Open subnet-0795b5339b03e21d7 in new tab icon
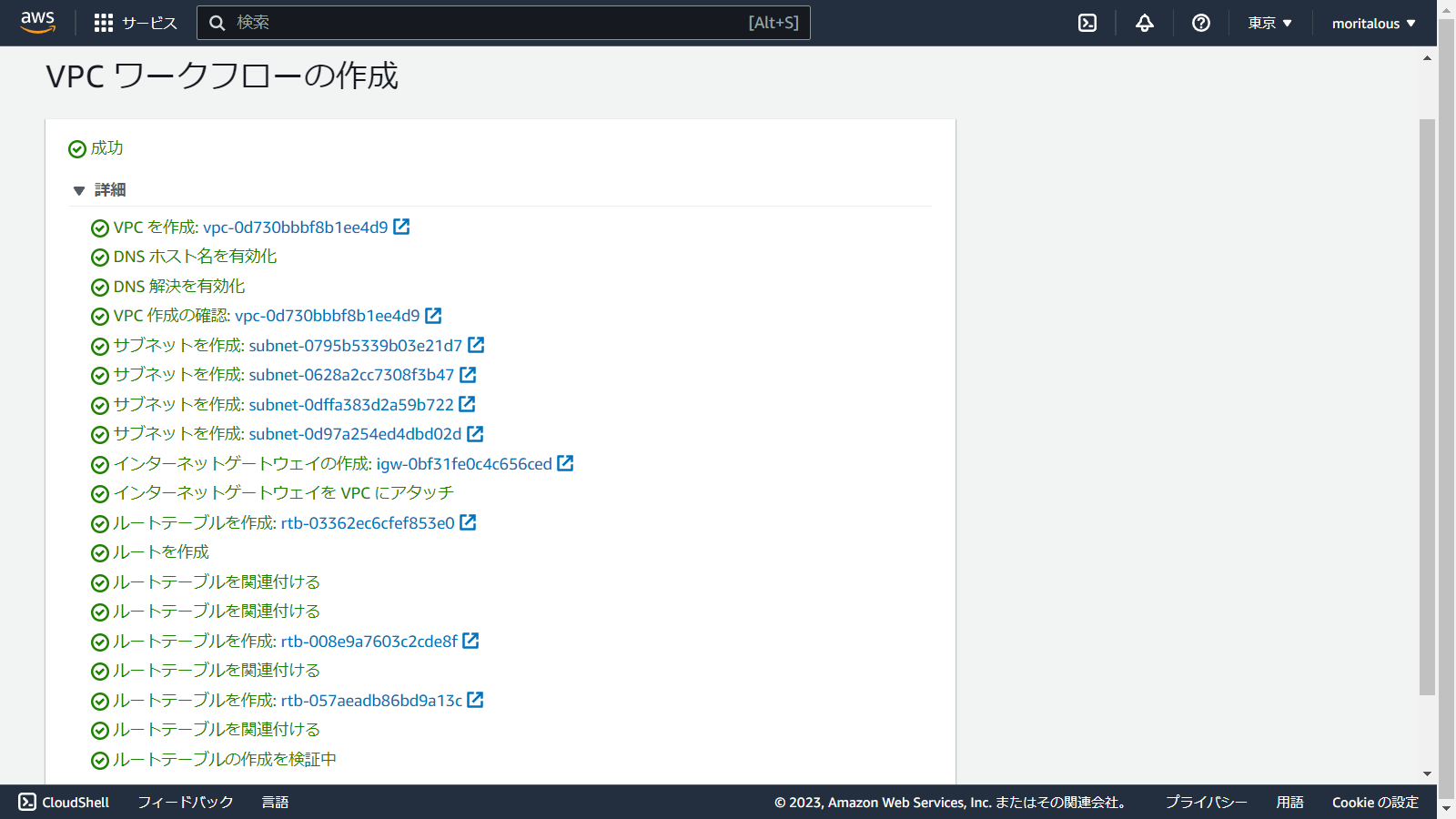Viewport: 1456px width, 819px height. 477,345
